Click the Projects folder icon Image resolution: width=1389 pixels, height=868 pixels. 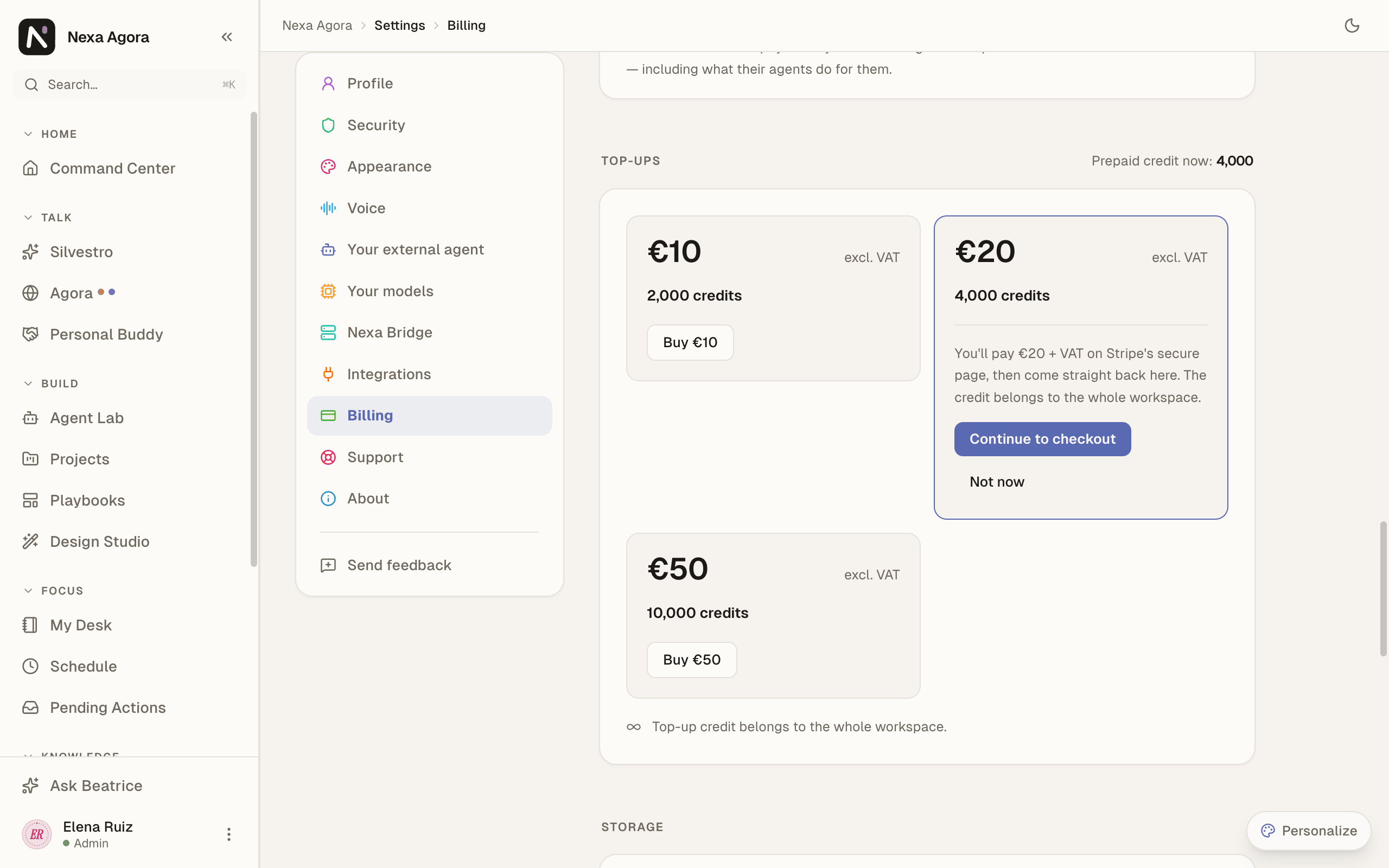30,459
